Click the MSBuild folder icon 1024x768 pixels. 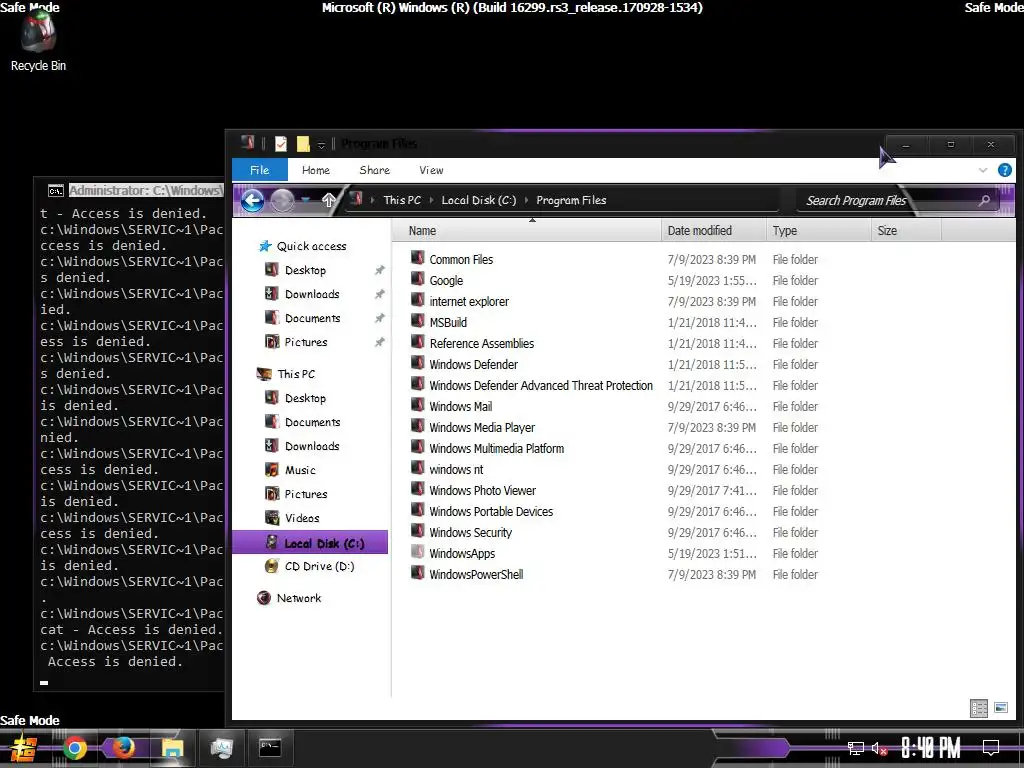coord(417,321)
